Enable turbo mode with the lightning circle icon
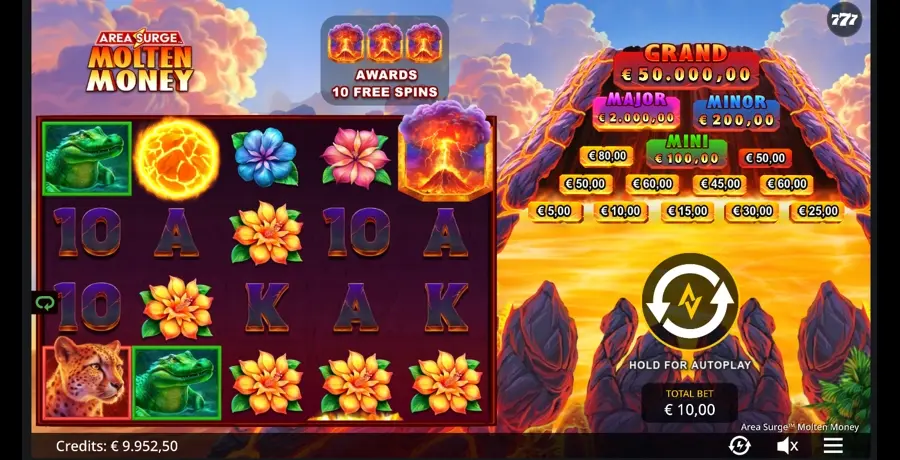 point(739,445)
